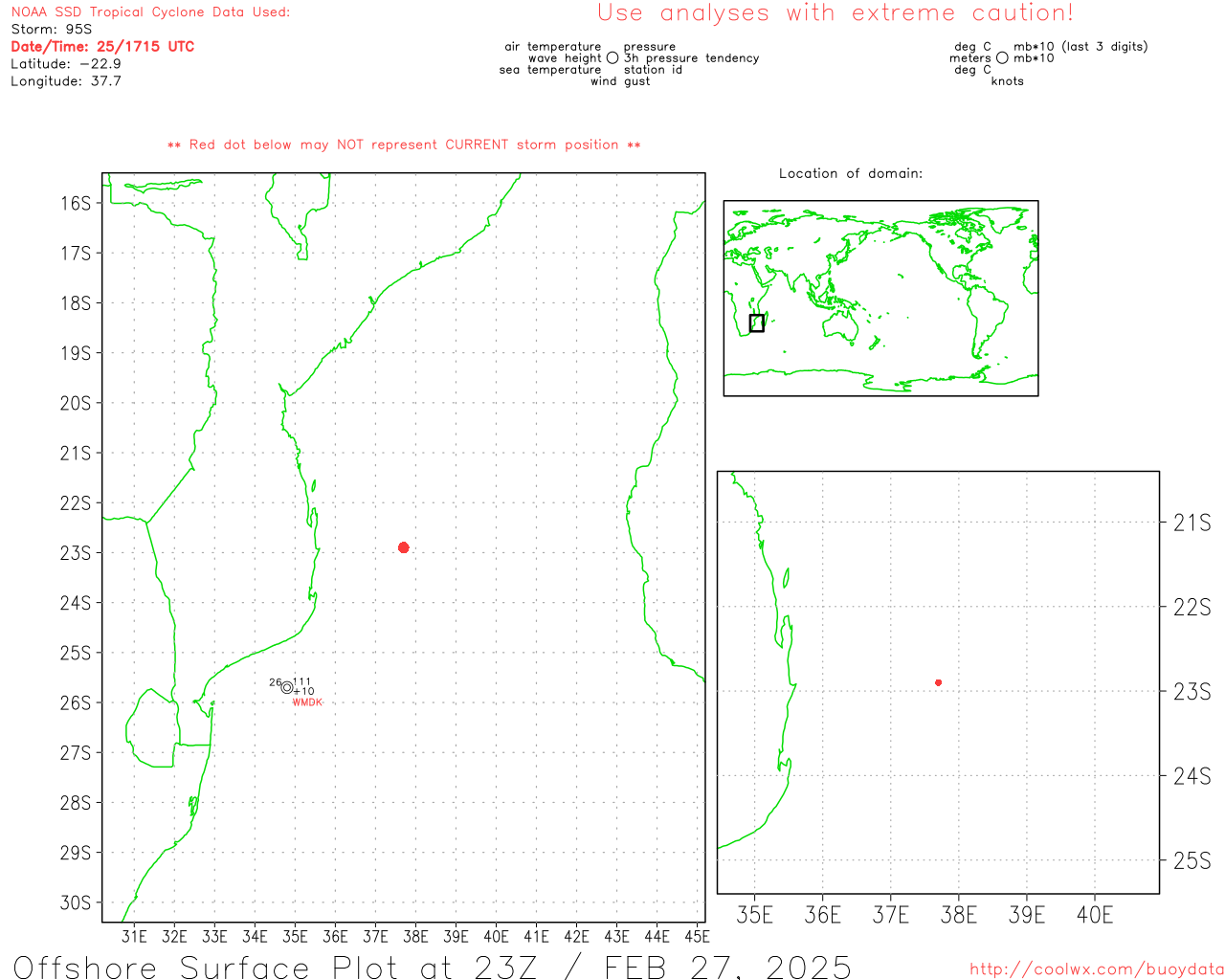The width and height of the screenshot is (1225, 980).
Task: Click the red WMDK station label
Action: click(307, 702)
